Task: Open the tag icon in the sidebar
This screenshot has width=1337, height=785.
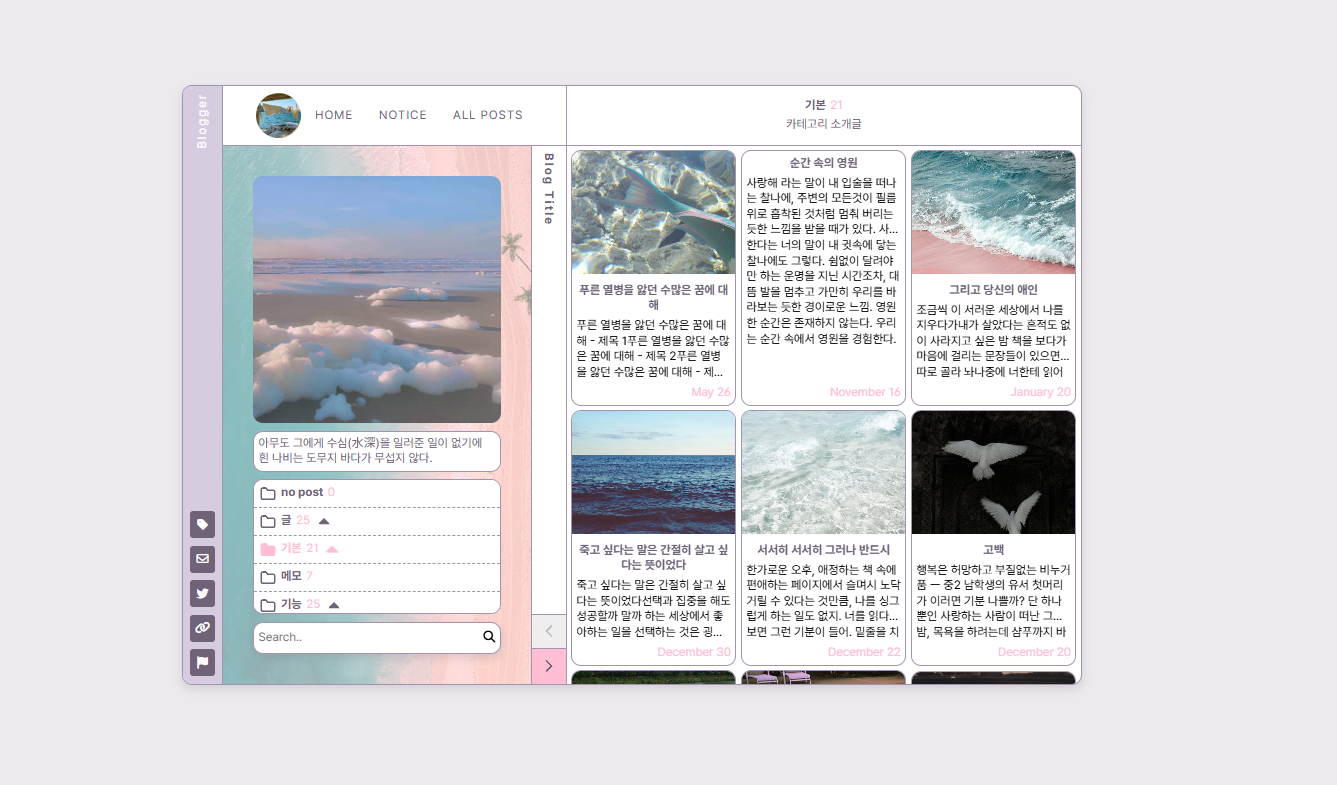Action: 202,524
